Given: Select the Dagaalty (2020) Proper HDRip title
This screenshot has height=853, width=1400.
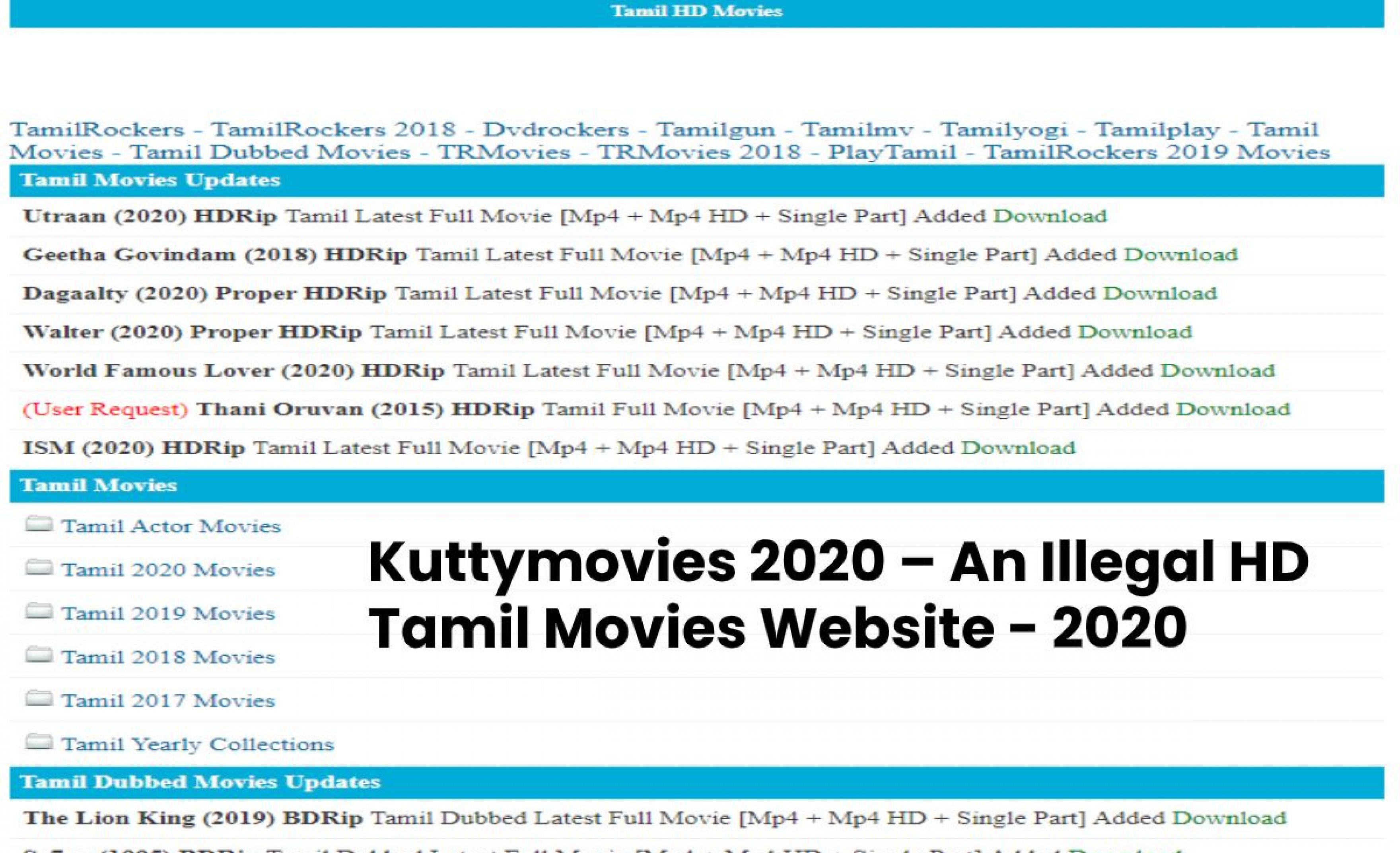Looking at the screenshot, I should pyautogui.click(x=204, y=293).
